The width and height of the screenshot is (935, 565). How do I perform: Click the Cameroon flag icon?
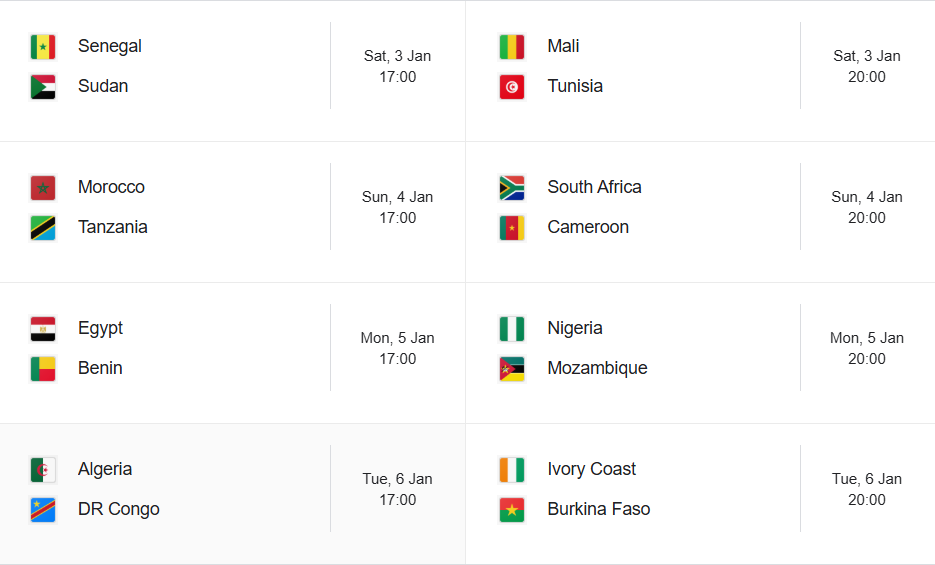pos(512,228)
